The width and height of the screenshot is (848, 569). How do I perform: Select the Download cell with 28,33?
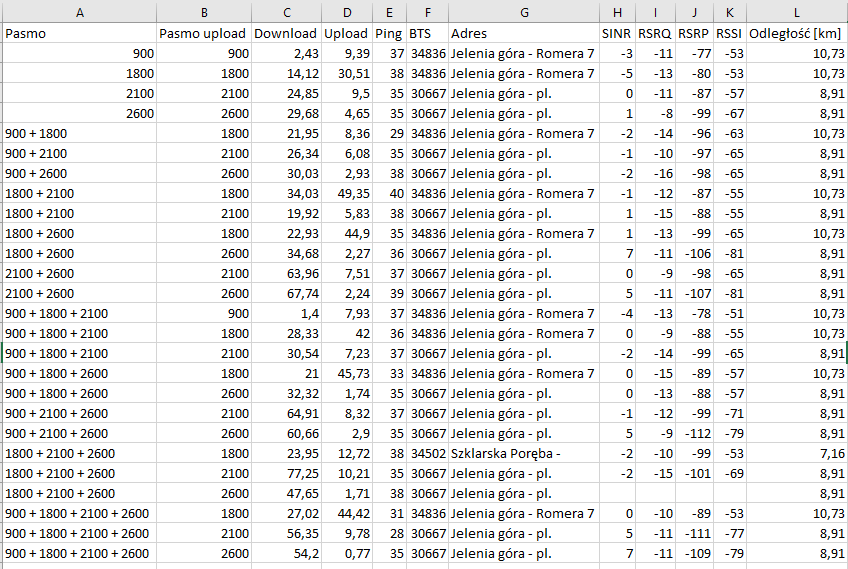click(287, 334)
